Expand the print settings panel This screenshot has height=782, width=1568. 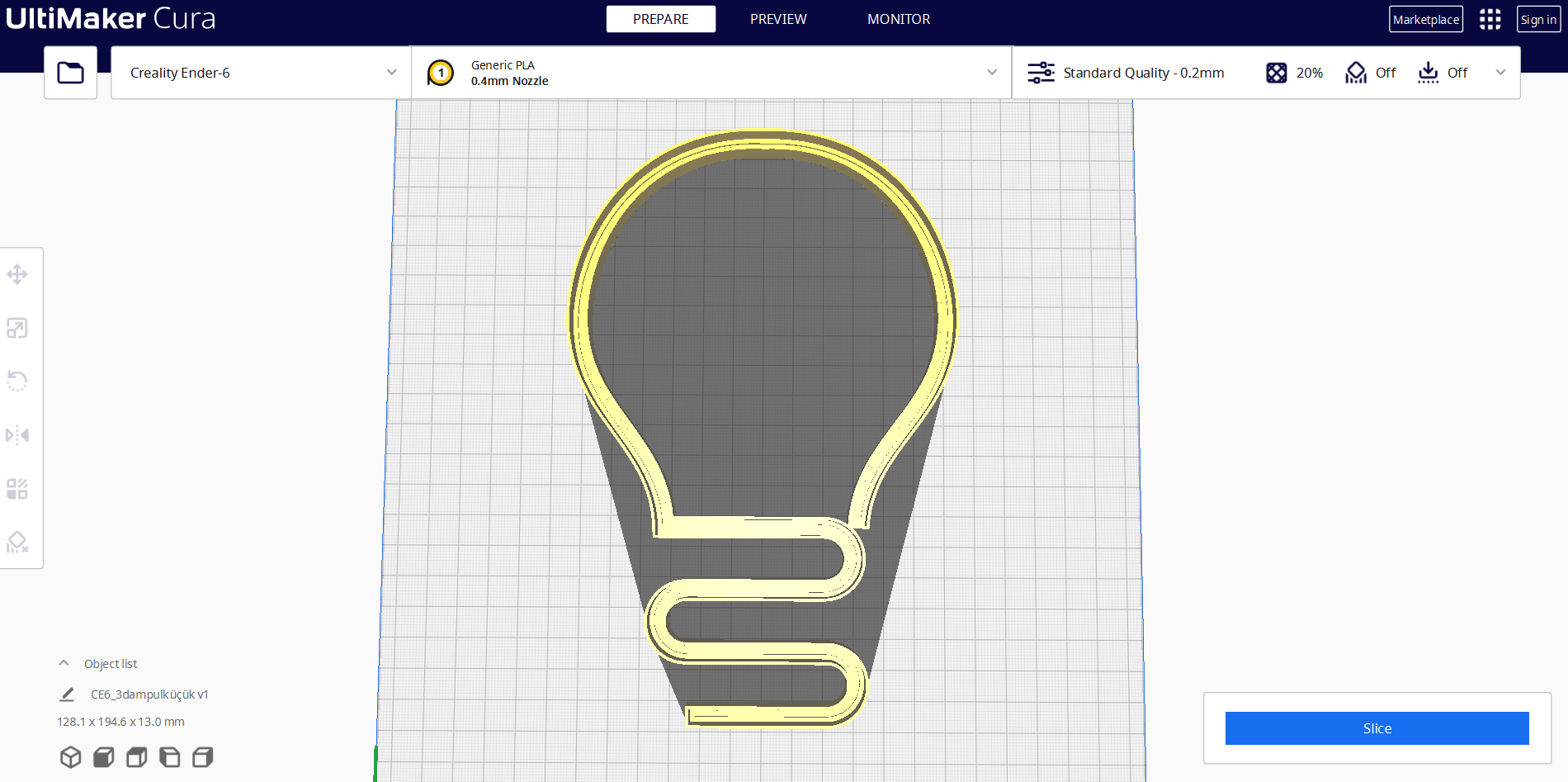(1500, 72)
